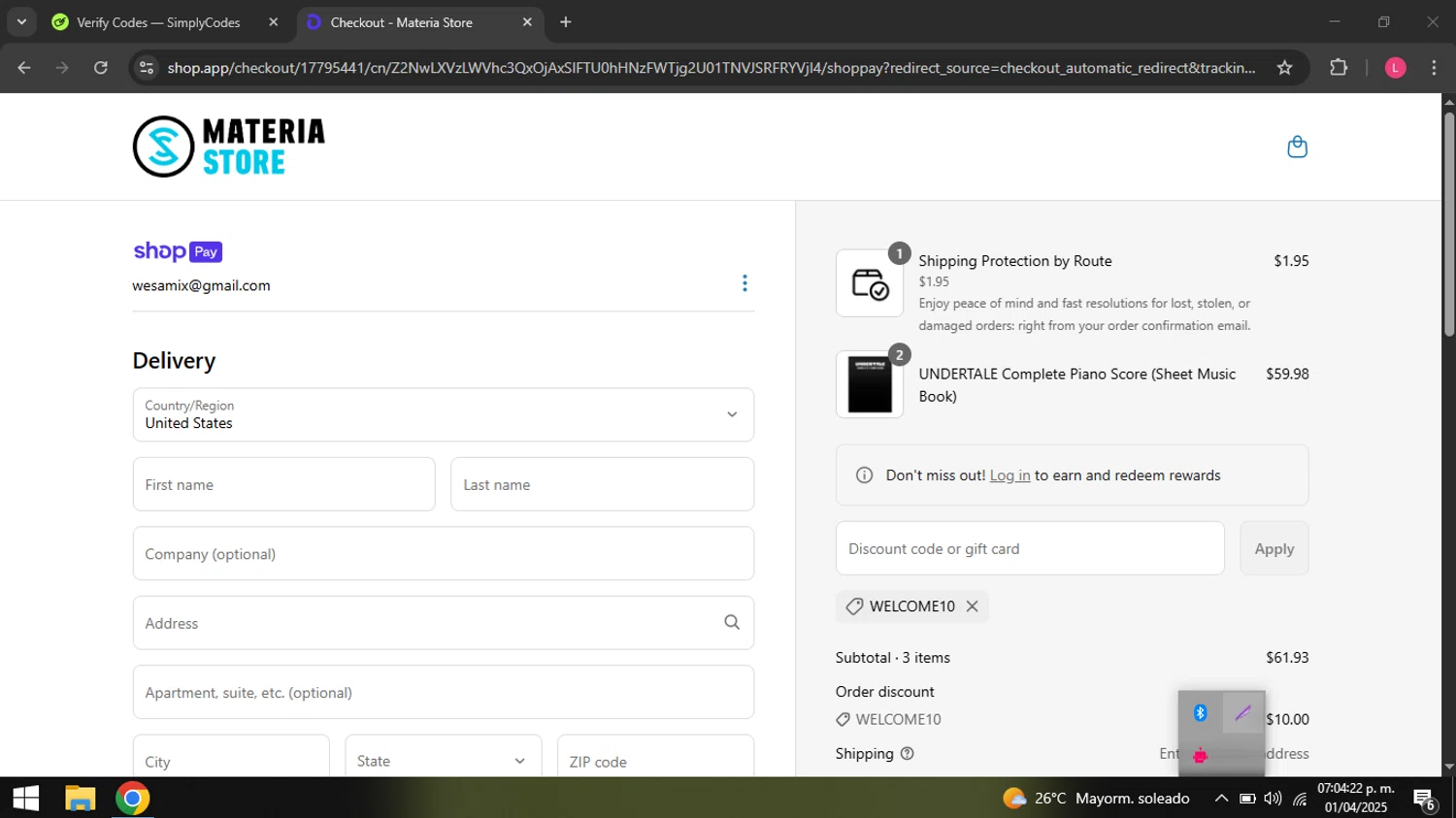1456x818 pixels.
Task: Open Chrome's three-dot menu
Action: point(1434,68)
